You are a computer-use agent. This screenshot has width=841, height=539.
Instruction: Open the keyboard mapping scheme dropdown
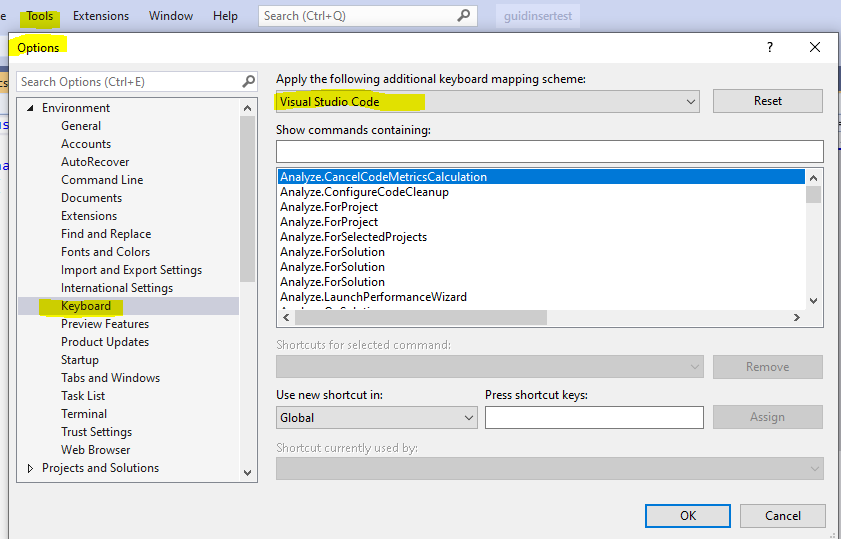[488, 101]
